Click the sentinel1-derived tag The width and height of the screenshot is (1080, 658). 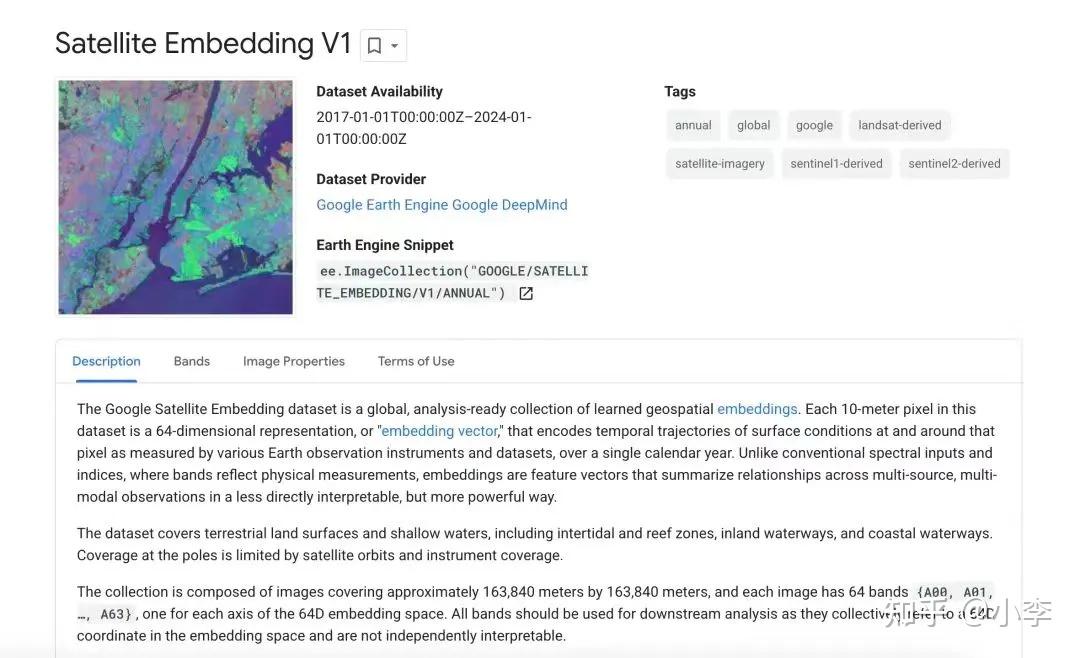coord(837,163)
